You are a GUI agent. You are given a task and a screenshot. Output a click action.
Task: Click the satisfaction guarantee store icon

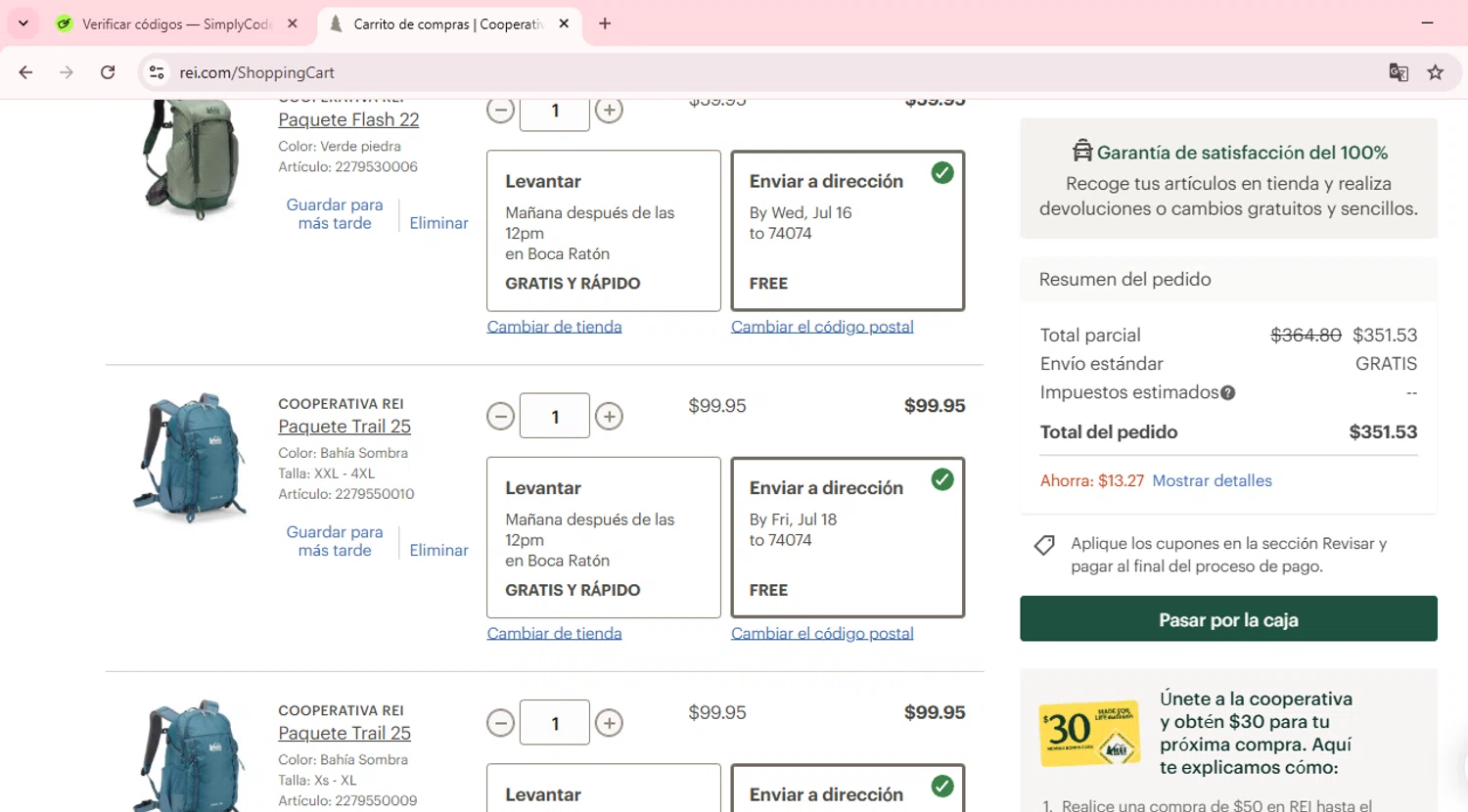[1081, 151]
